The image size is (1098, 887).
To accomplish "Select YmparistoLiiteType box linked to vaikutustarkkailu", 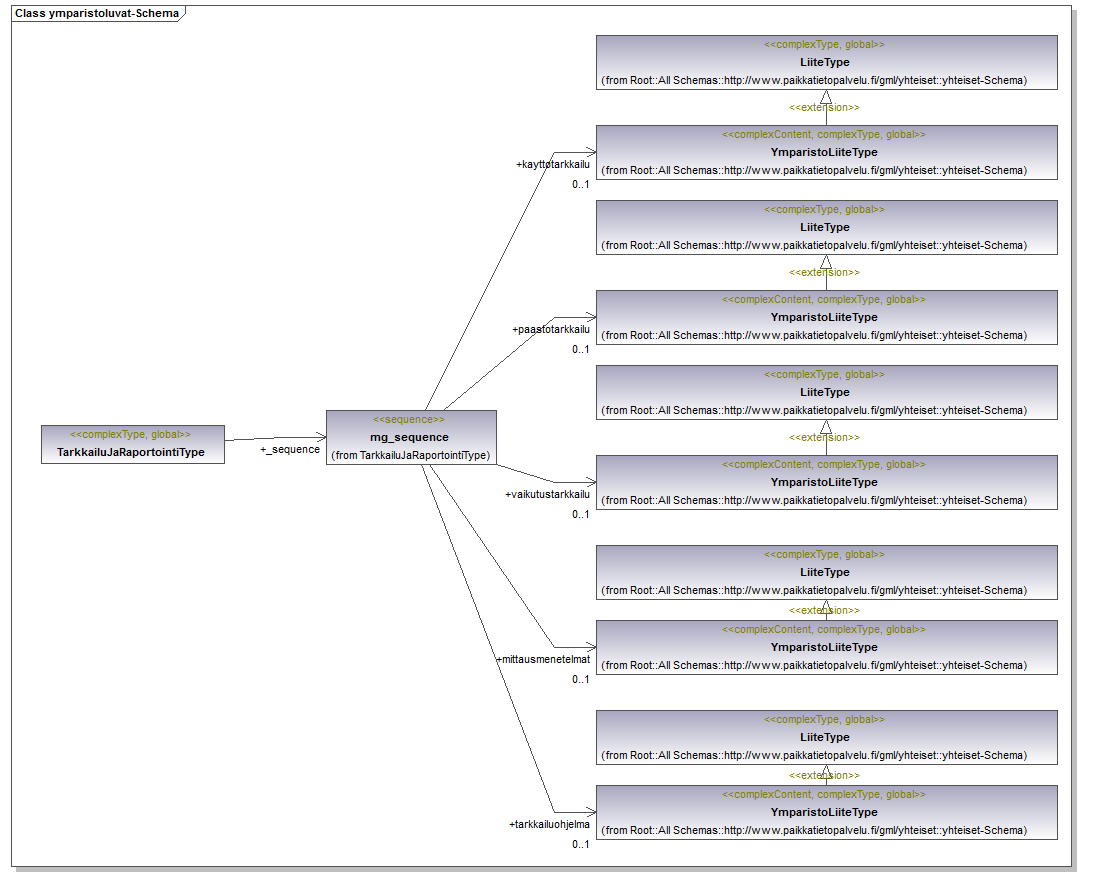I will click(825, 483).
